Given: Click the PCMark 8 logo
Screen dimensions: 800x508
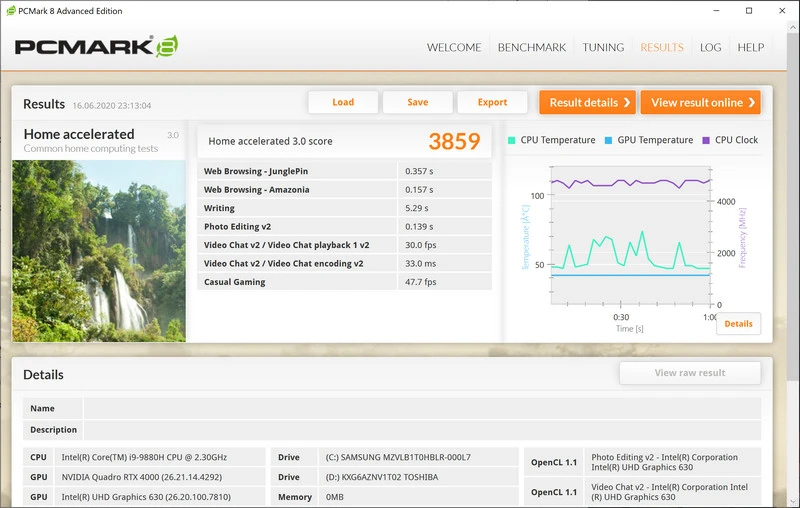Looking at the screenshot, I should (x=97, y=47).
